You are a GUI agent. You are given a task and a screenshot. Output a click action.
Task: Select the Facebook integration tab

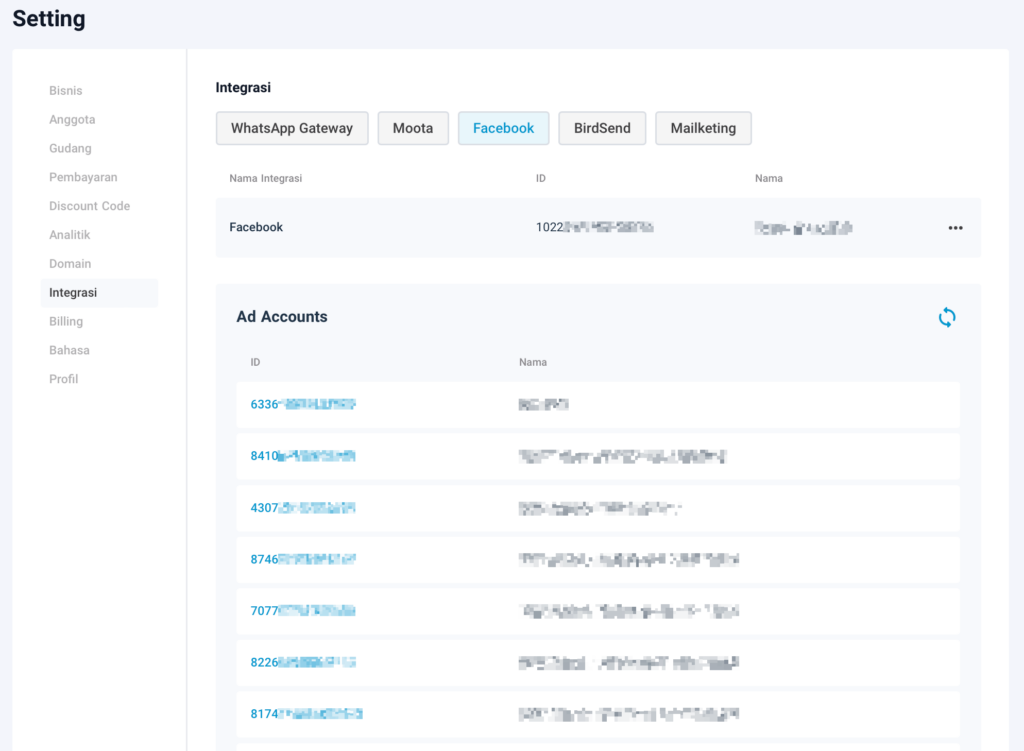click(x=504, y=128)
